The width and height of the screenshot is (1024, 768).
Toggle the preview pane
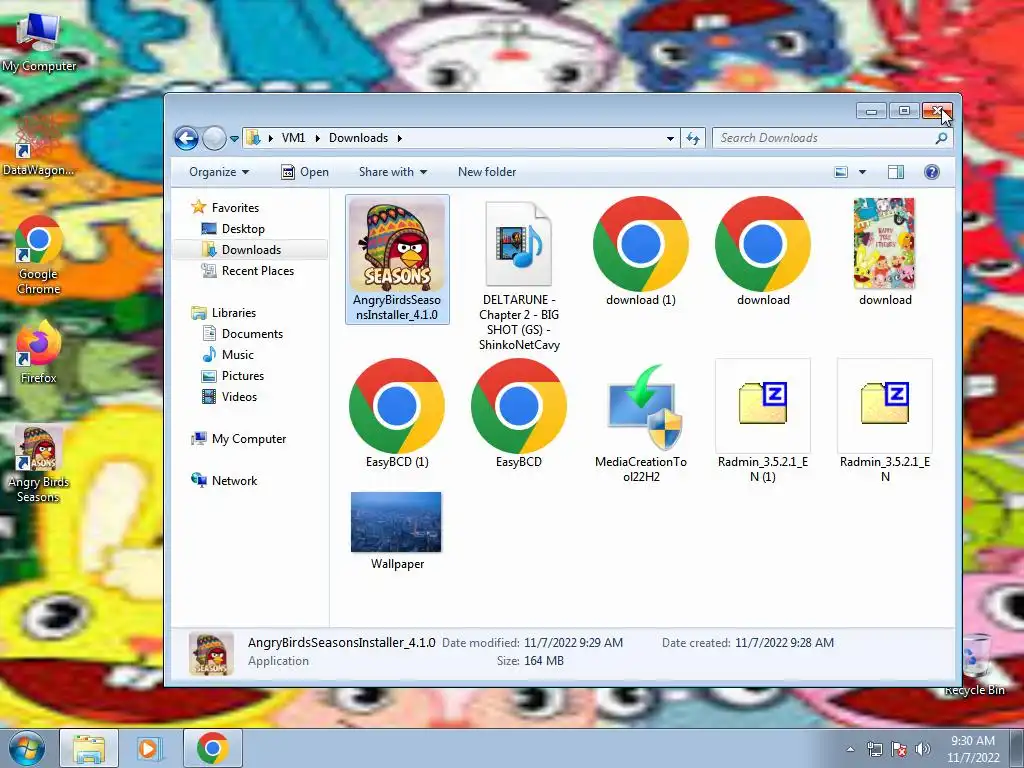tap(896, 172)
